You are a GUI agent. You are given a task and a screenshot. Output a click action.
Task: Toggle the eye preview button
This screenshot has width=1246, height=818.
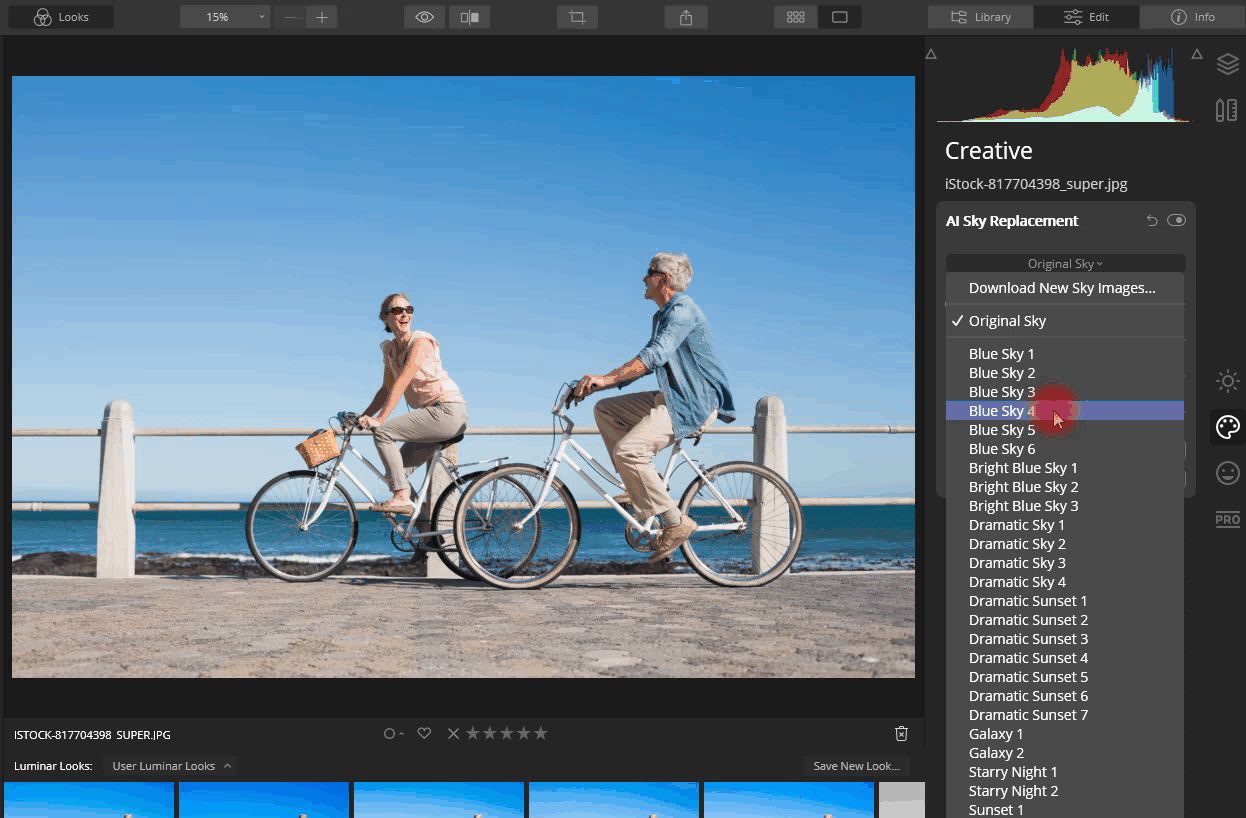pos(424,17)
